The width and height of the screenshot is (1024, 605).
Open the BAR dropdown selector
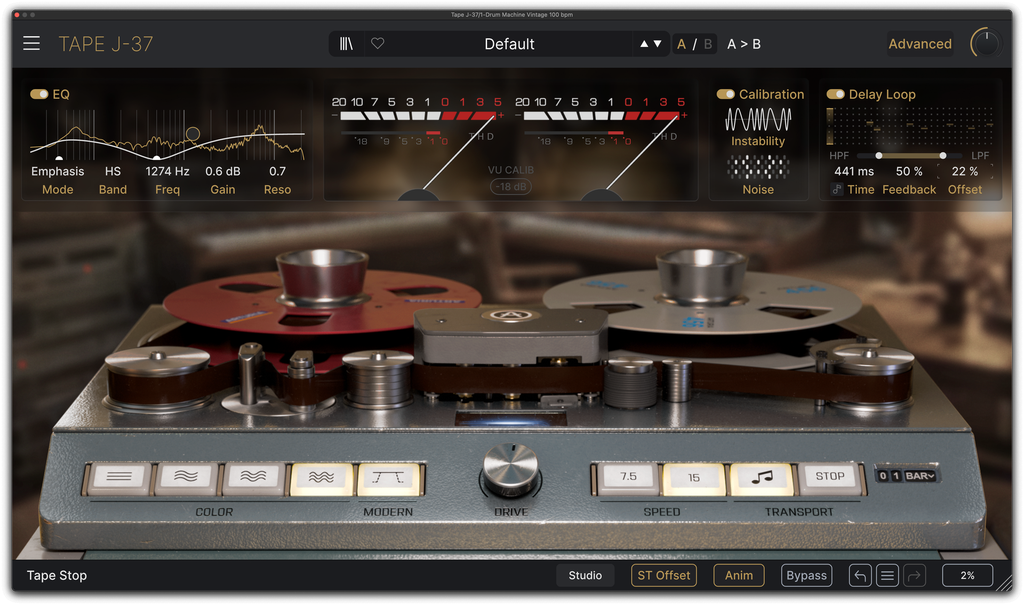(920, 476)
